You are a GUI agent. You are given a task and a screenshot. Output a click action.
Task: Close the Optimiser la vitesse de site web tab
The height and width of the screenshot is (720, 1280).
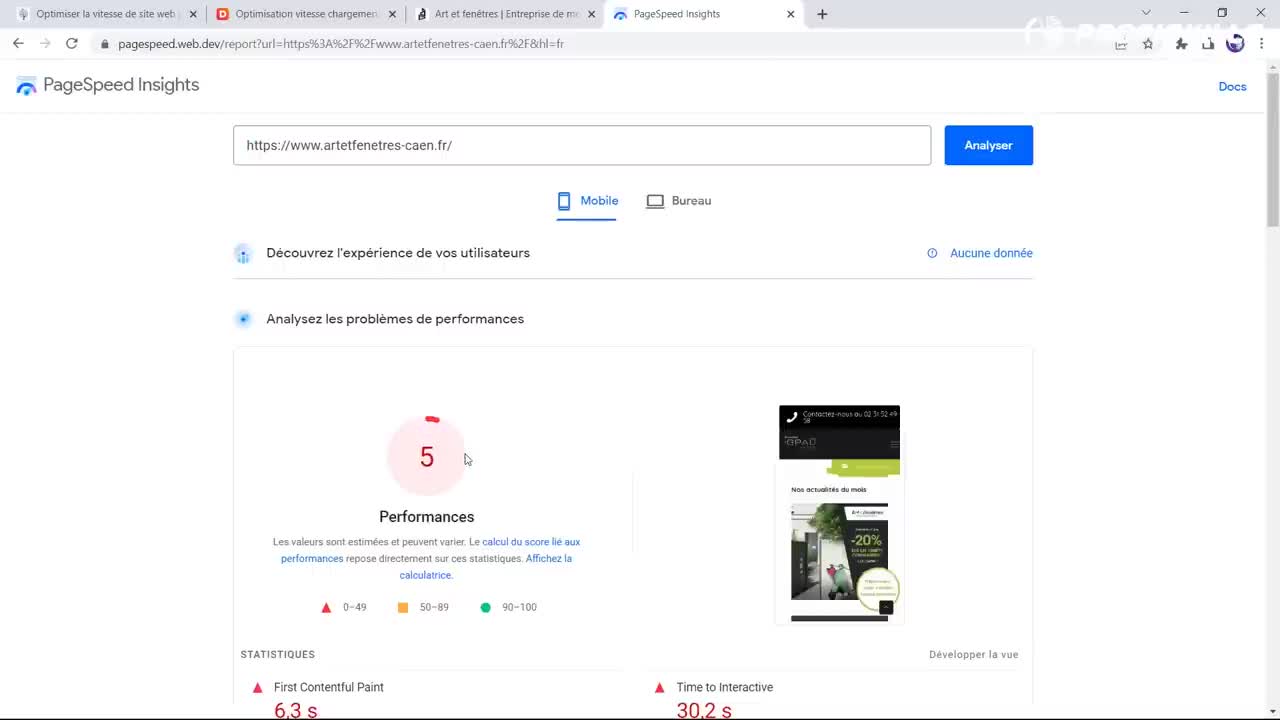click(x=193, y=14)
